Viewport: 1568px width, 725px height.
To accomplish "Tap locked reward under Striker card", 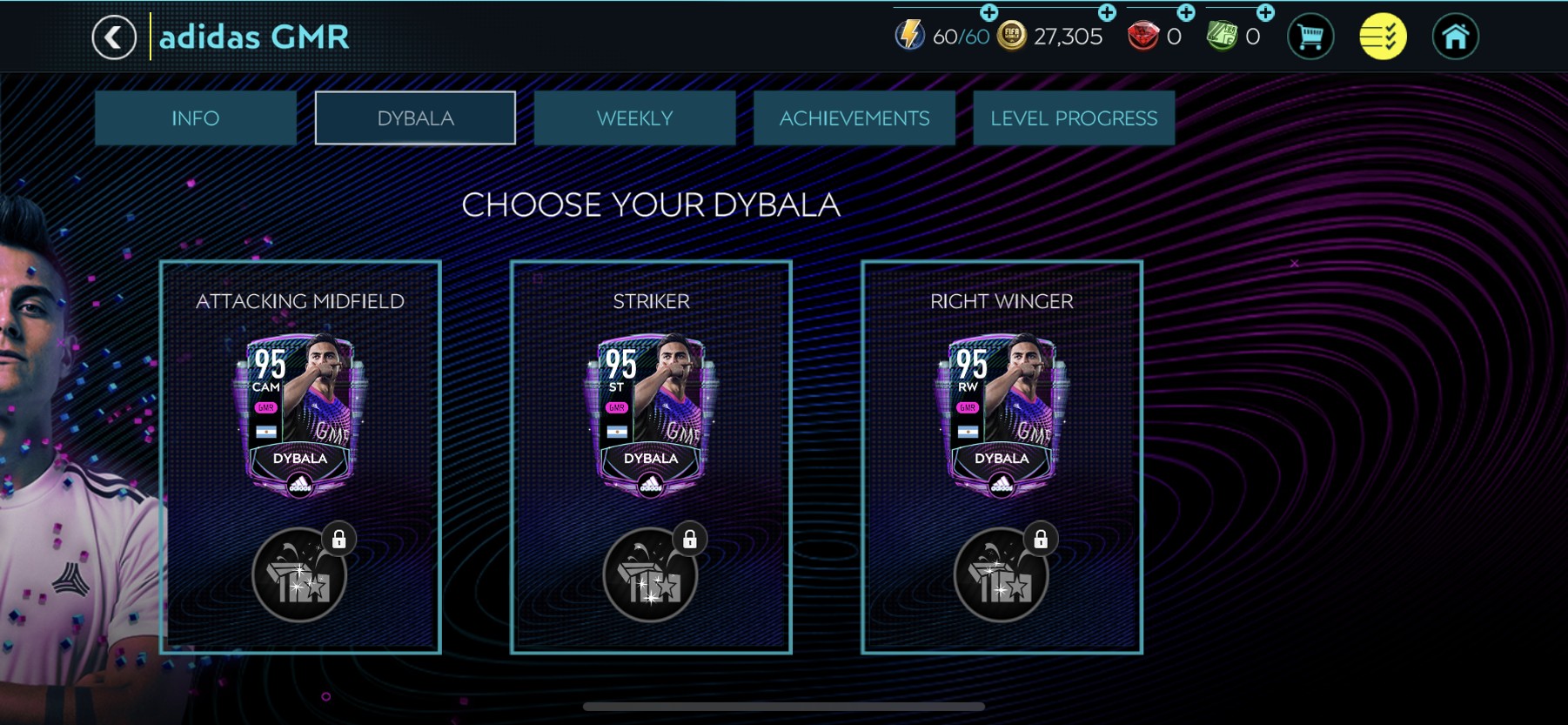I will pos(651,574).
